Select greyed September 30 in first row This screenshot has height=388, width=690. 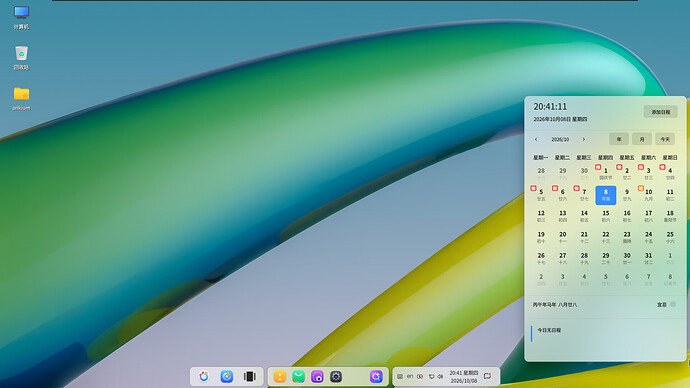(x=584, y=173)
